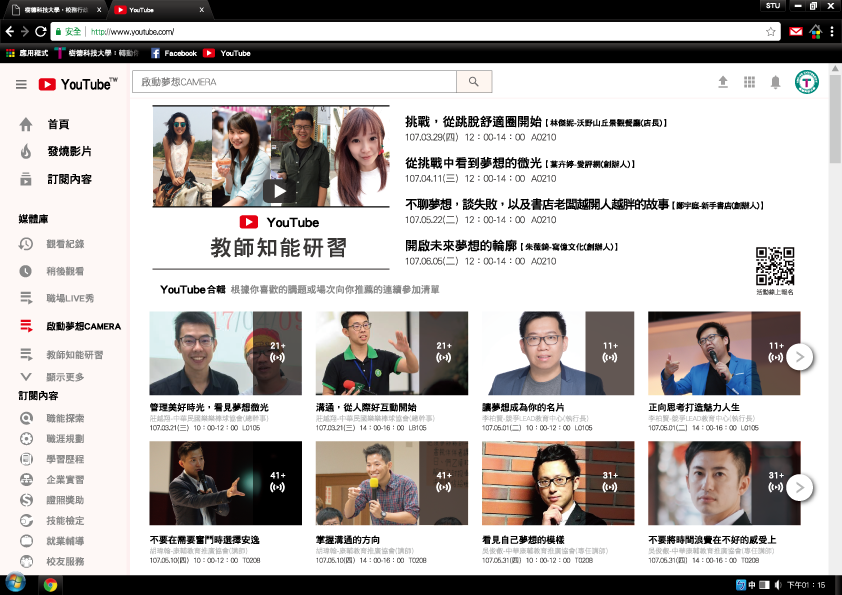
Task: Reload the page with refresh icon
Action: (40, 32)
